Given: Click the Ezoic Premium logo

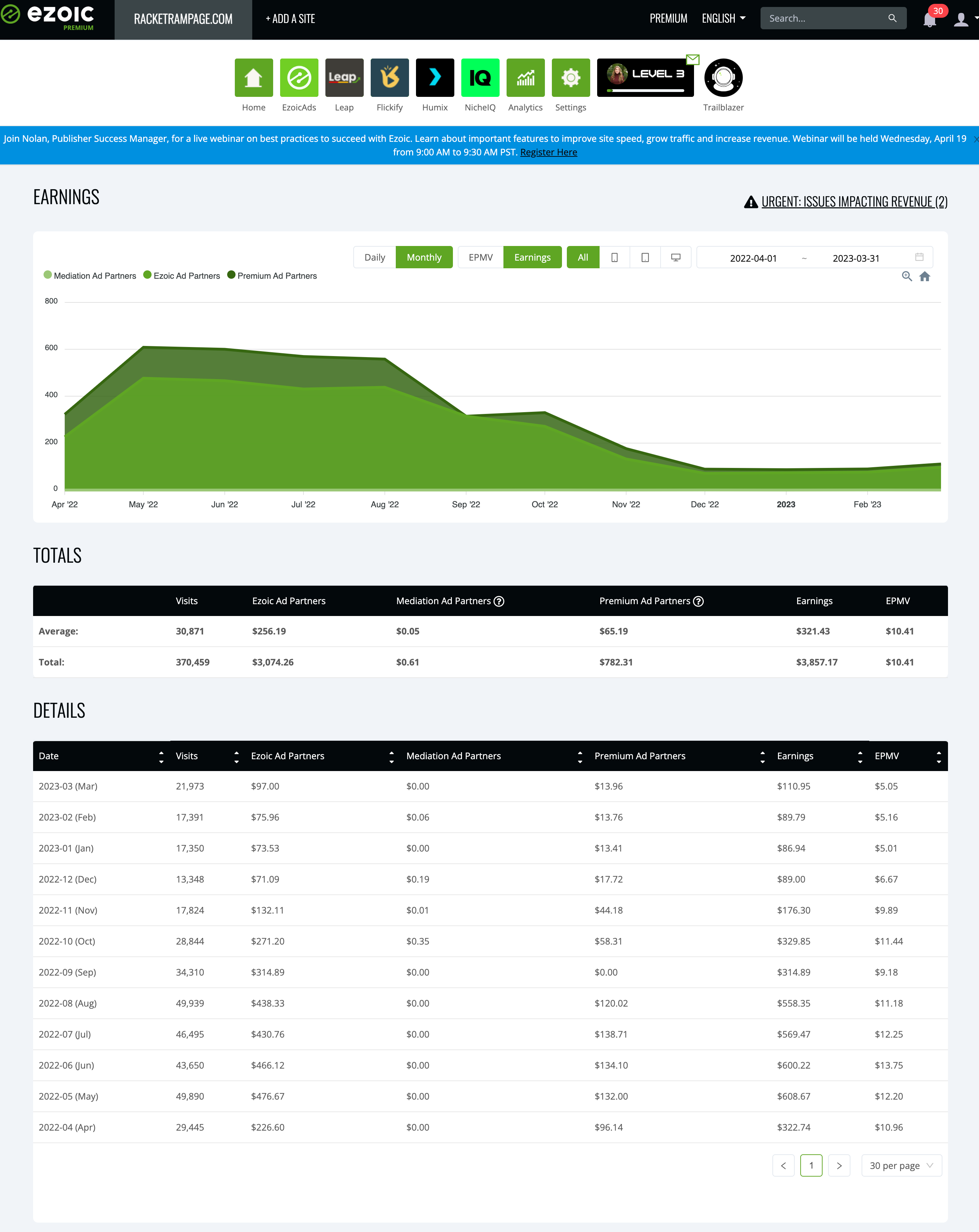Looking at the screenshot, I should (x=48, y=17).
